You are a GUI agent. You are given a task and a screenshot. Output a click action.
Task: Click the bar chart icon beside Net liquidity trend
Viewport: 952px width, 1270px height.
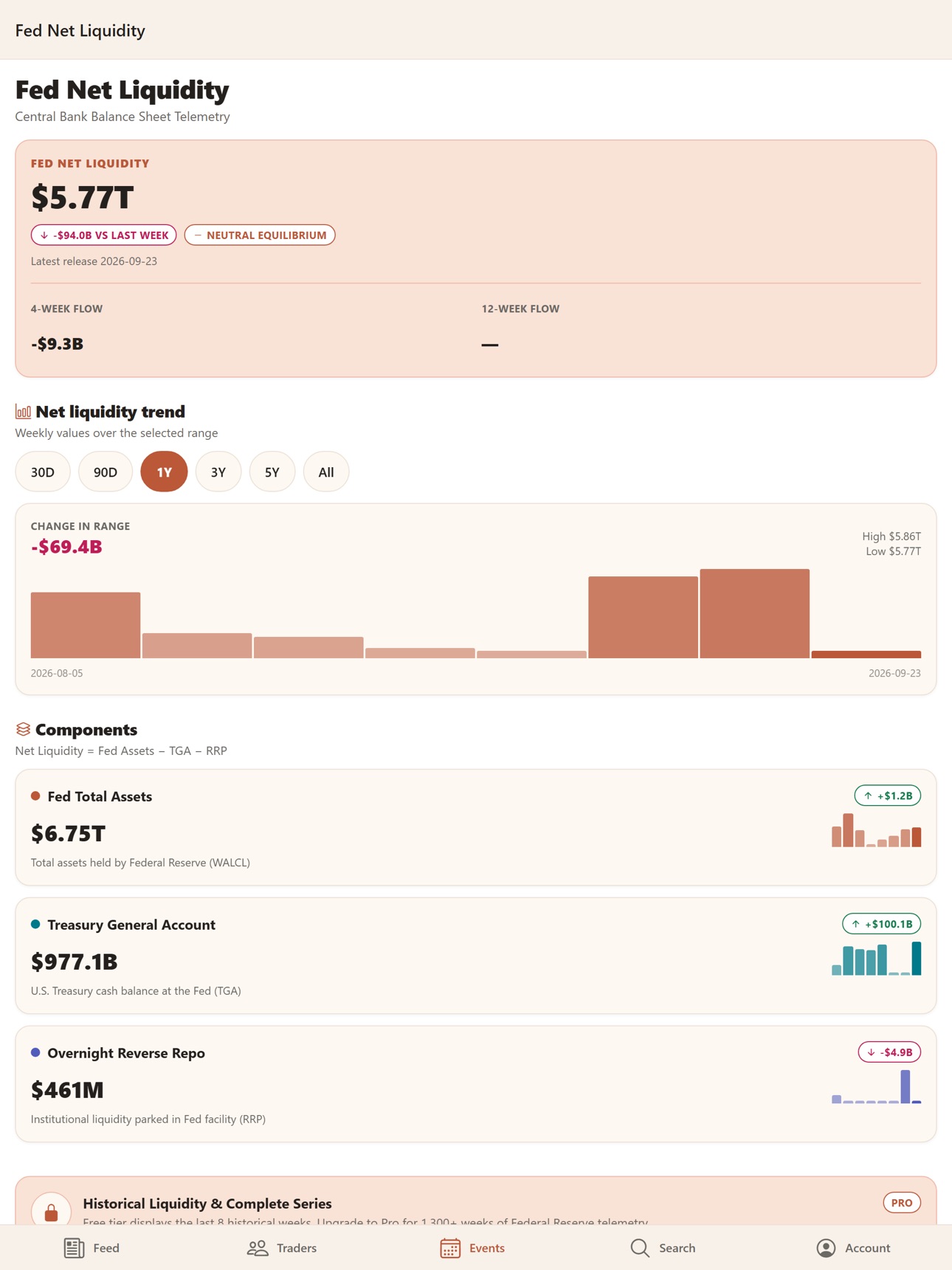[23, 412]
